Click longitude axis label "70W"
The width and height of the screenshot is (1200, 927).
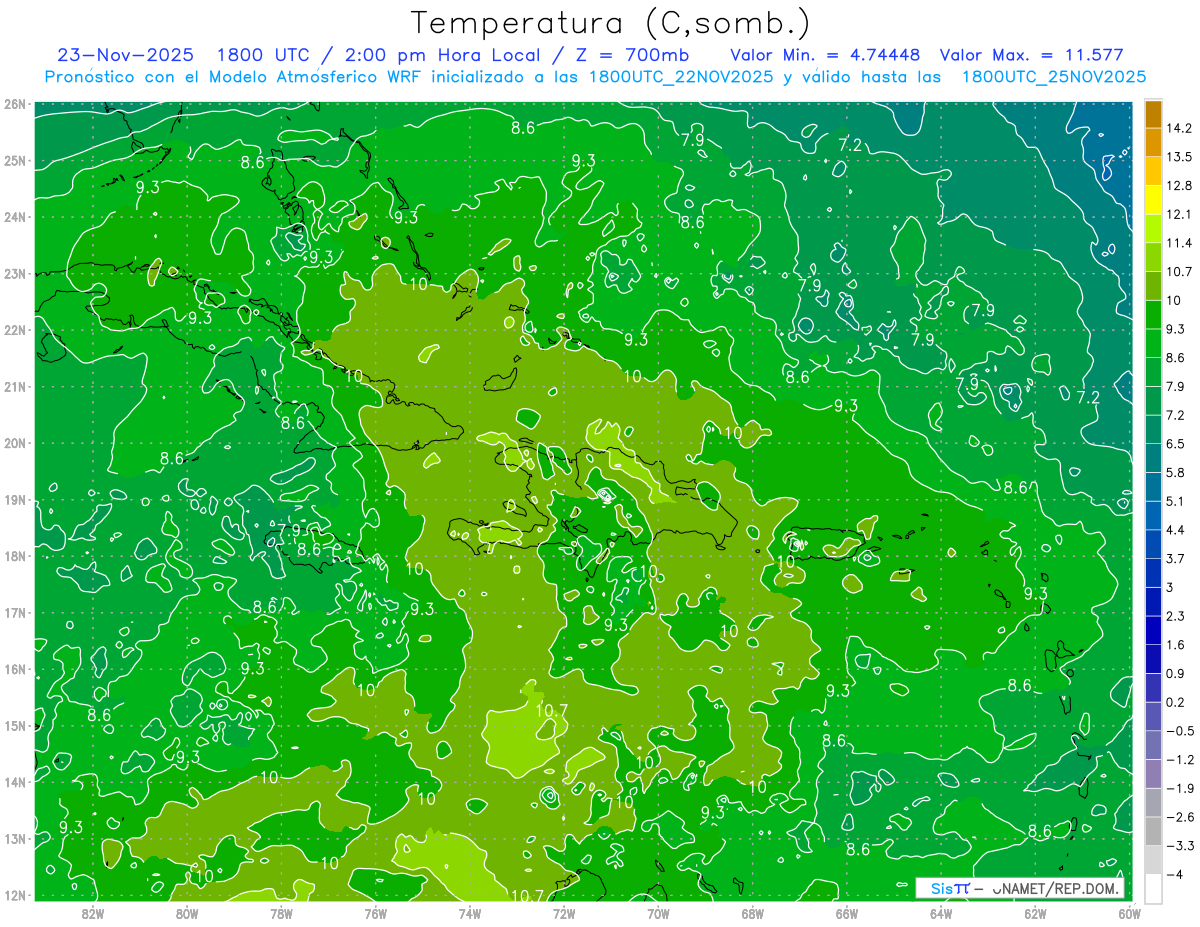coord(658,913)
